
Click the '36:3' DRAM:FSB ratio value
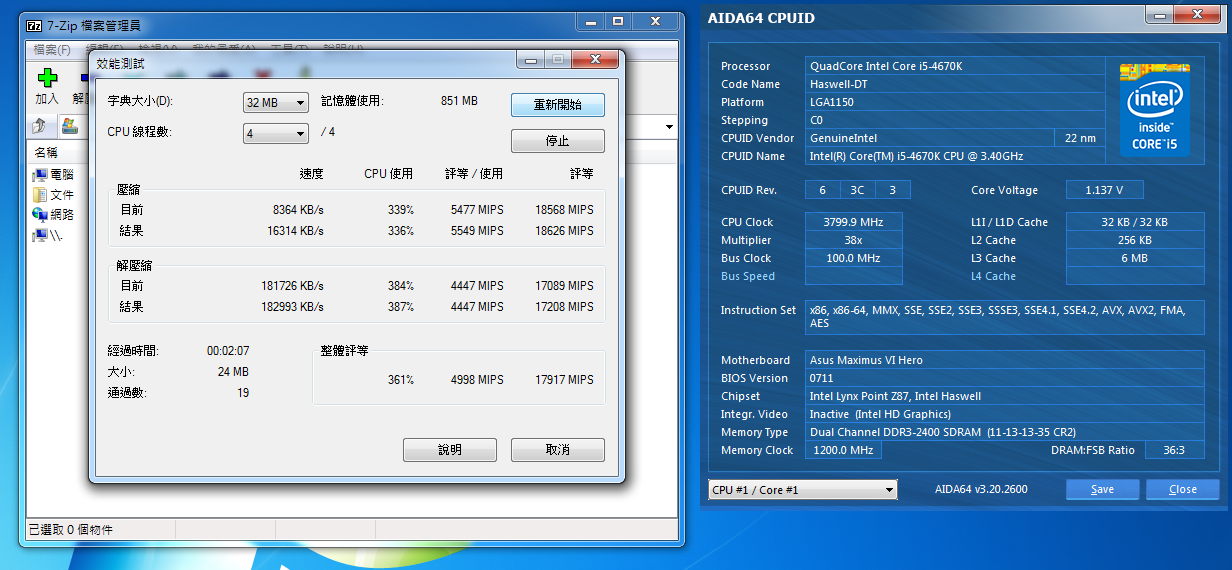pyautogui.click(x=1172, y=450)
